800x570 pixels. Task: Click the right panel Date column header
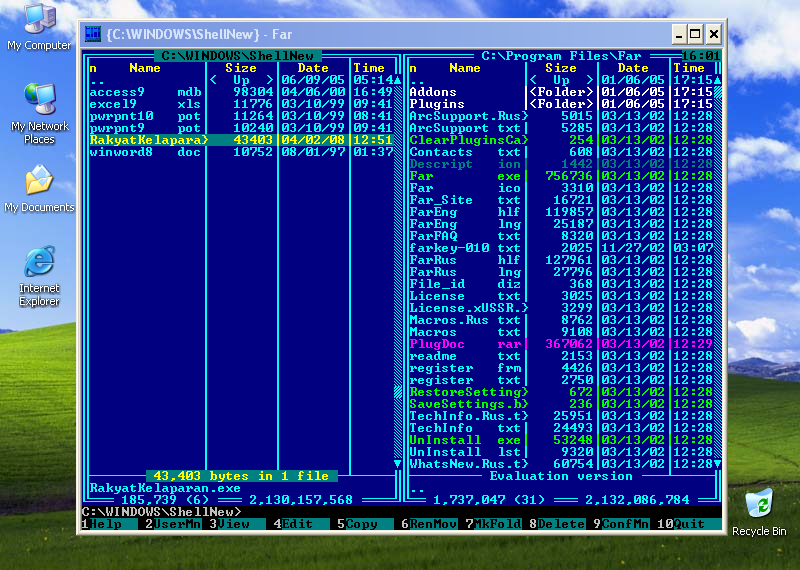(633, 68)
